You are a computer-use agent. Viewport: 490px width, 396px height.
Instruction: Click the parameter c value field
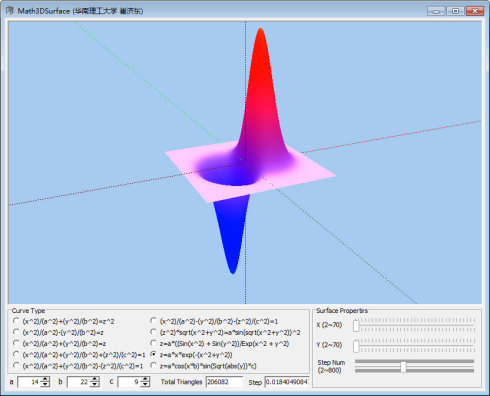coord(129,382)
